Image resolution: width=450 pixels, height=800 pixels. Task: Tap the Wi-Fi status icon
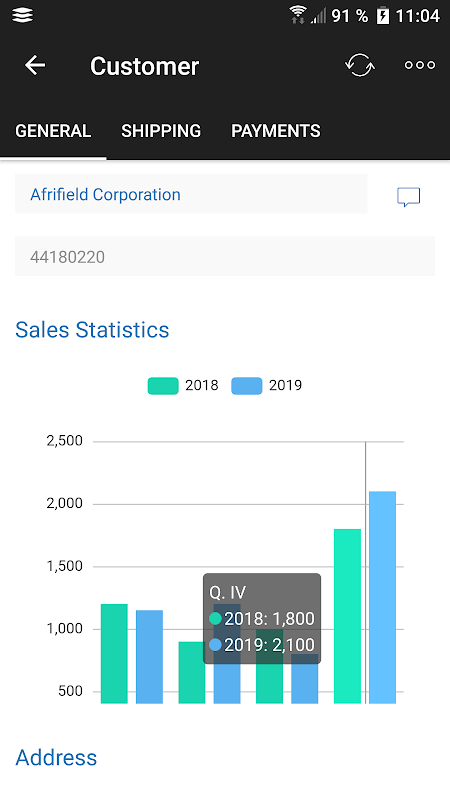click(x=297, y=15)
